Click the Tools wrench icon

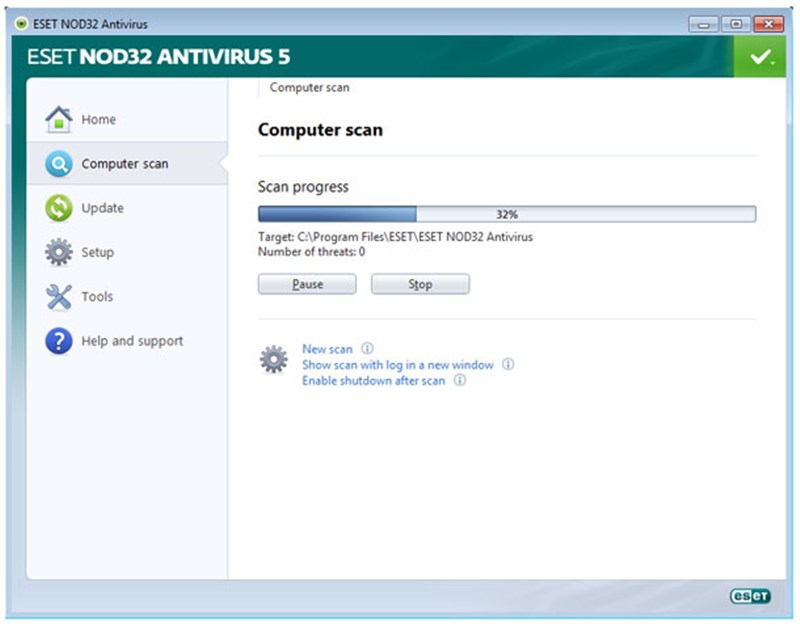[59, 296]
